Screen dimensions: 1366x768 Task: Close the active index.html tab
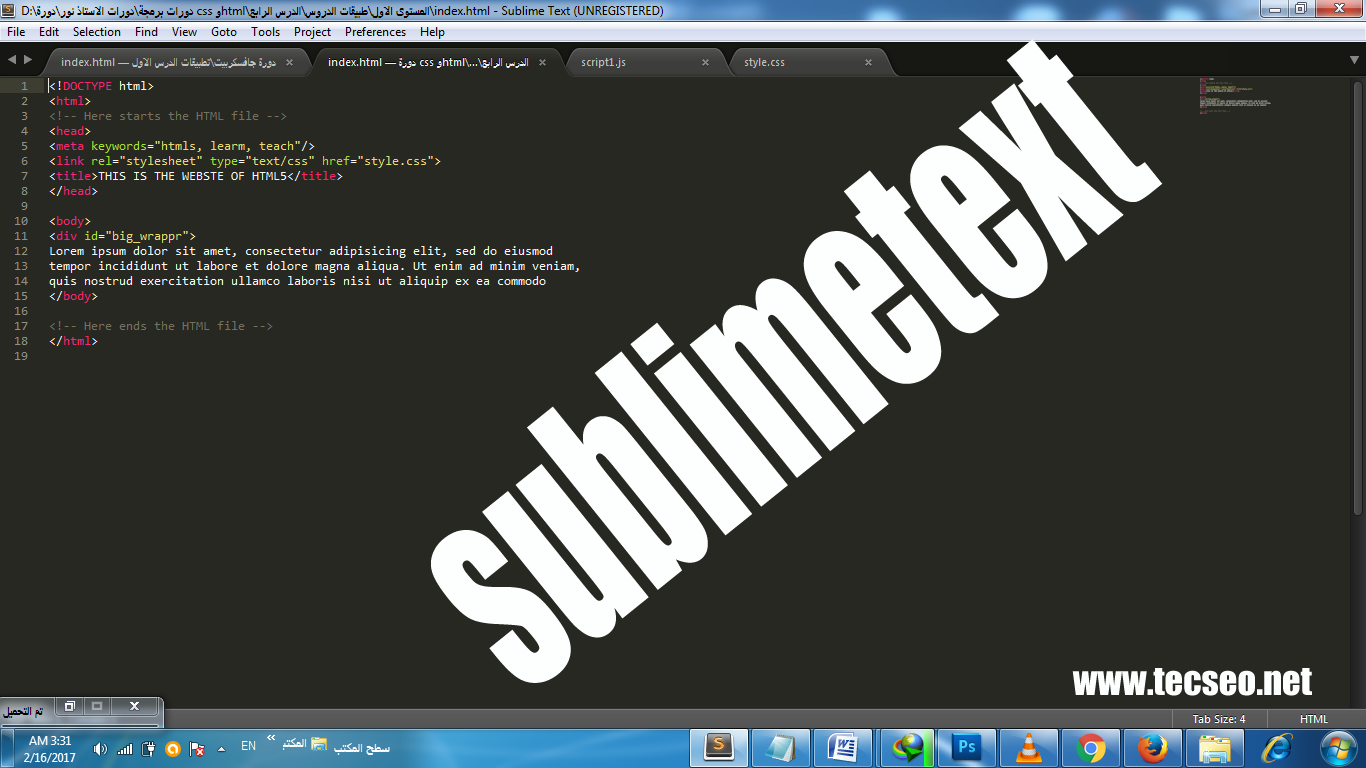click(543, 62)
